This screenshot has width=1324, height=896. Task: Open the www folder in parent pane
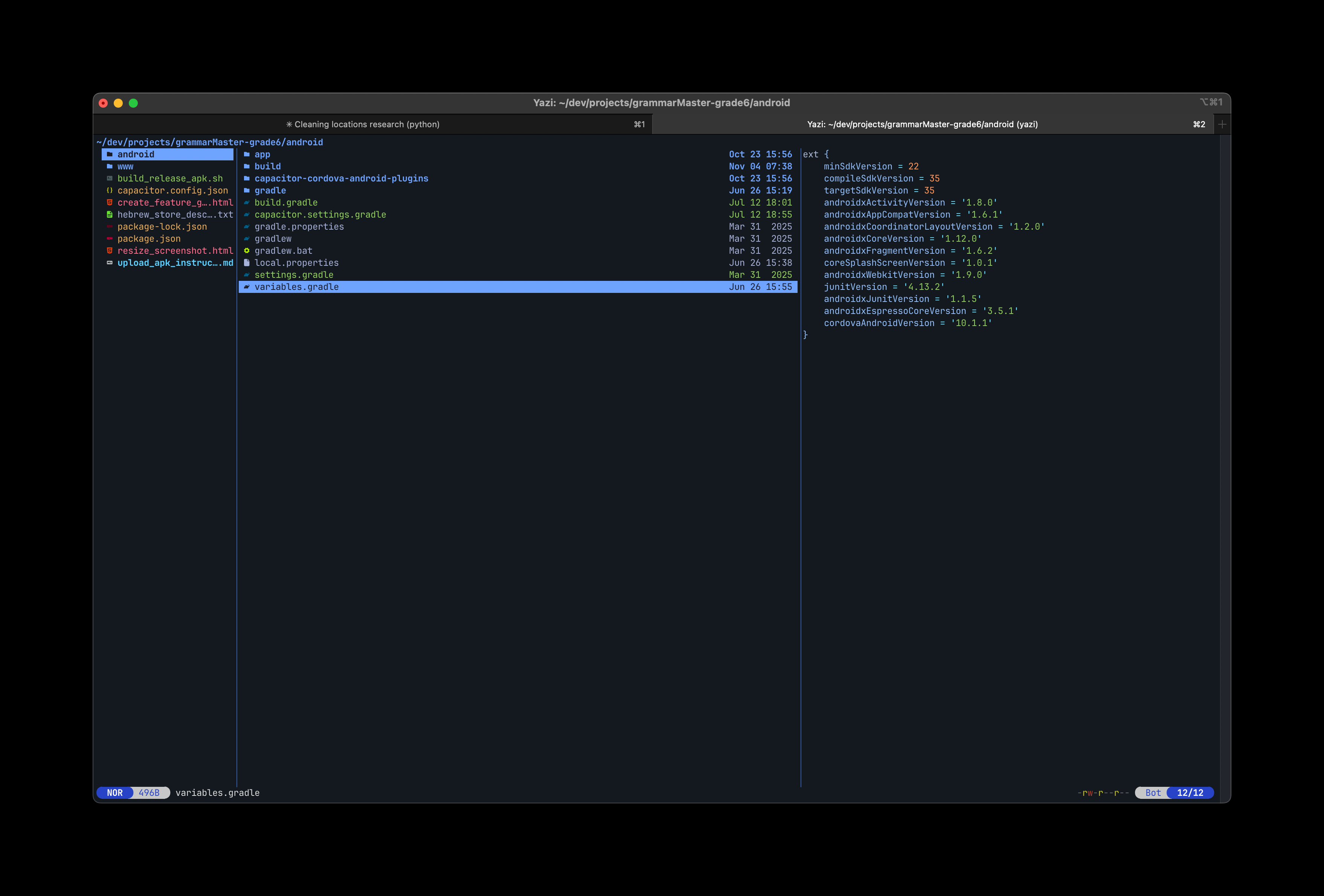point(125,167)
